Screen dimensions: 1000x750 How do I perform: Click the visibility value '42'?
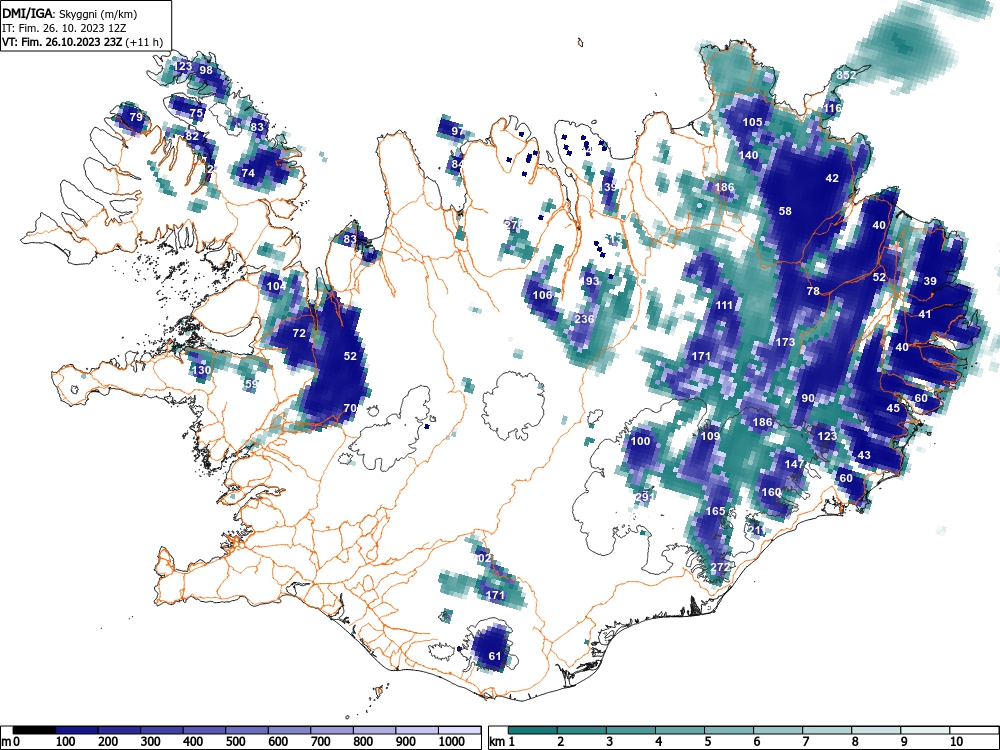pos(832,178)
